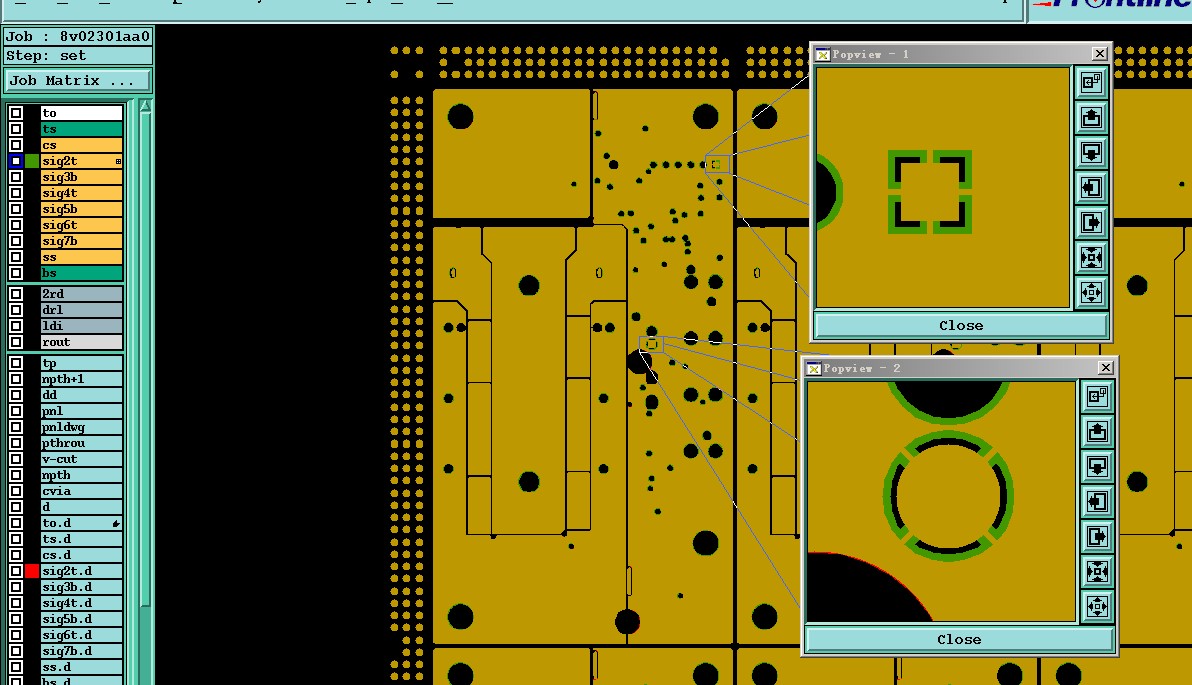Open the Popview 2 title bar system icon
The height and width of the screenshot is (685, 1192).
click(813, 368)
